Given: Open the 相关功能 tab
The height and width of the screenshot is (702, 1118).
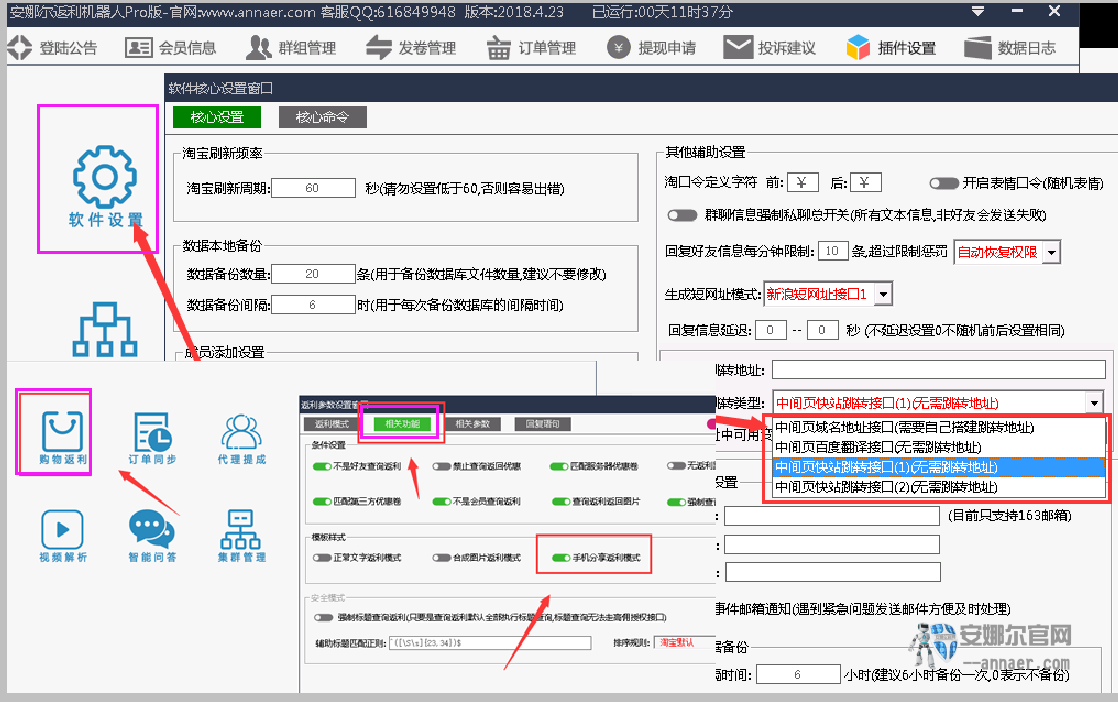Looking at the screenshot, I should pyautogui.click(x=403, y=424).
